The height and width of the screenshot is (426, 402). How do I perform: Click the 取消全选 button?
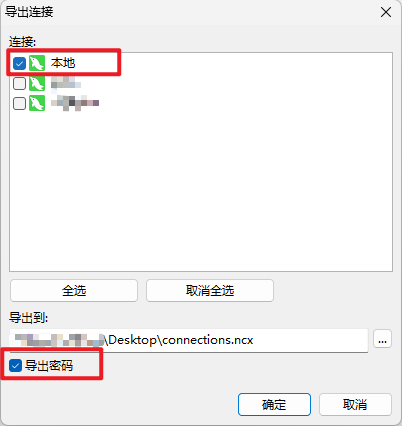point(210,291)
